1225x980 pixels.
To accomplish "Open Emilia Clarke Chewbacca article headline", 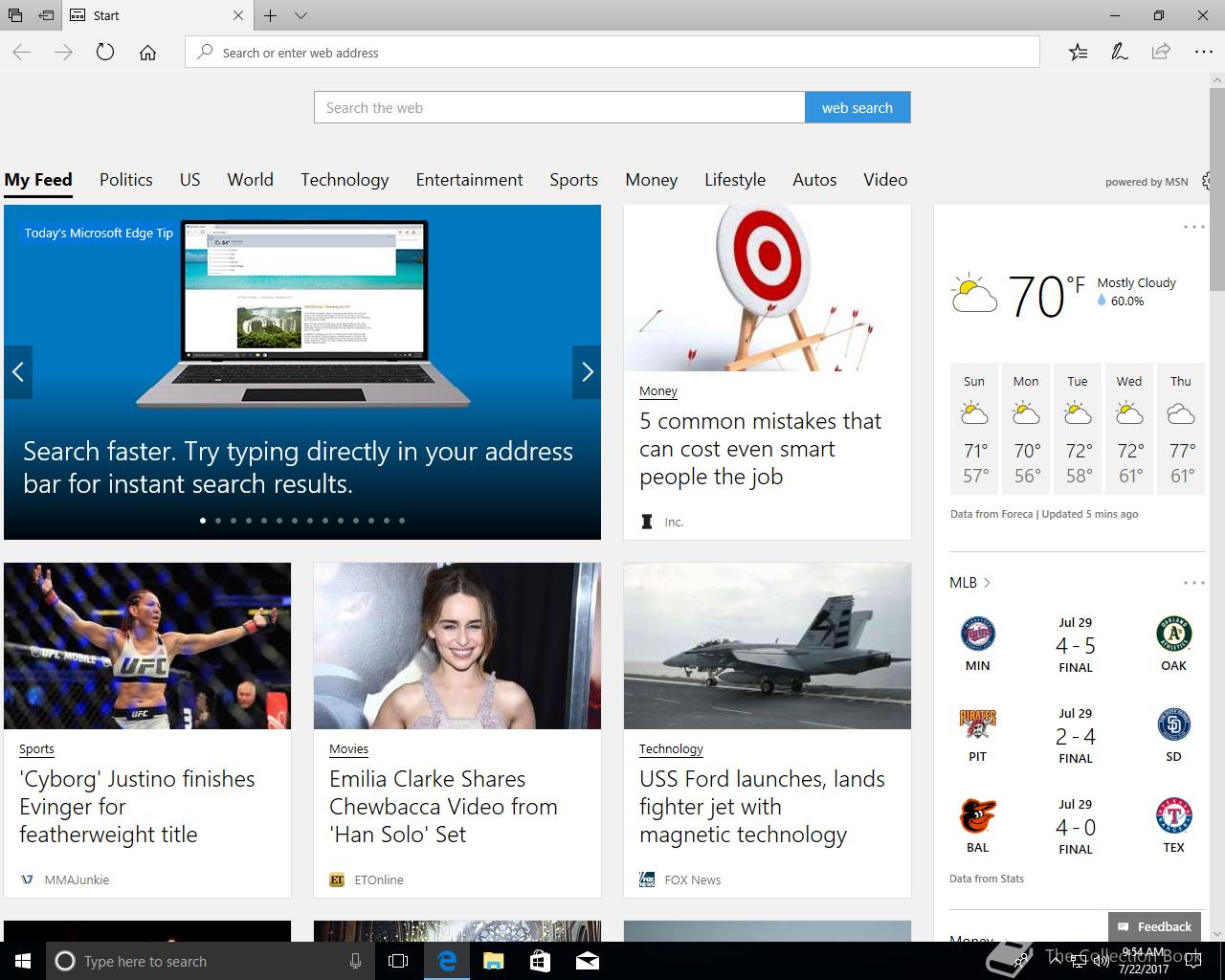I will [x=443, y=807].
